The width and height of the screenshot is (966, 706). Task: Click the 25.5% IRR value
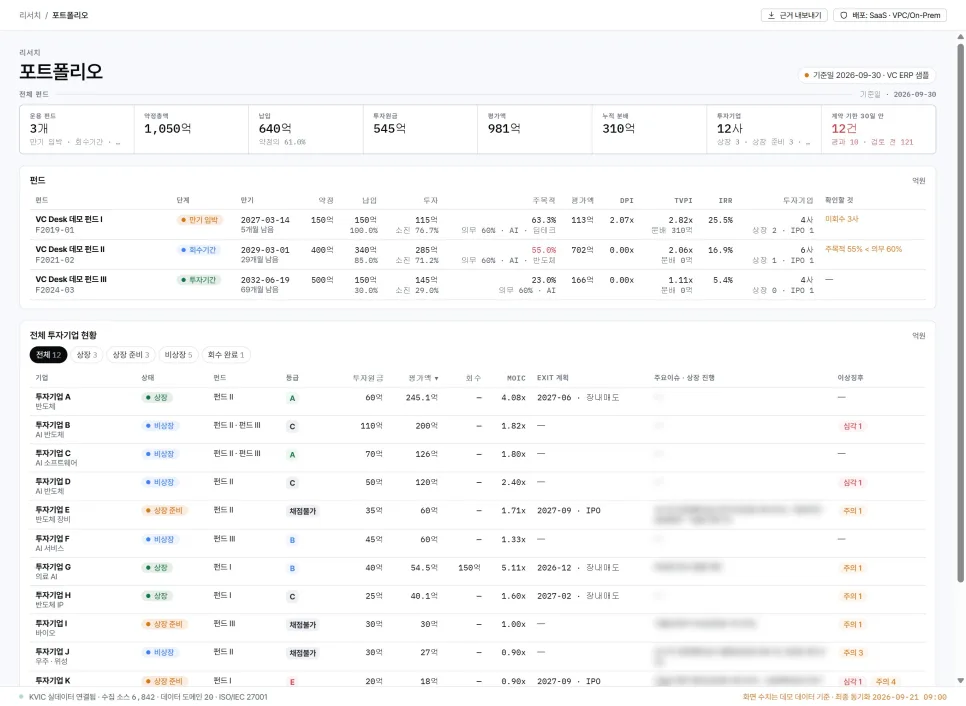tap(720, 220)
